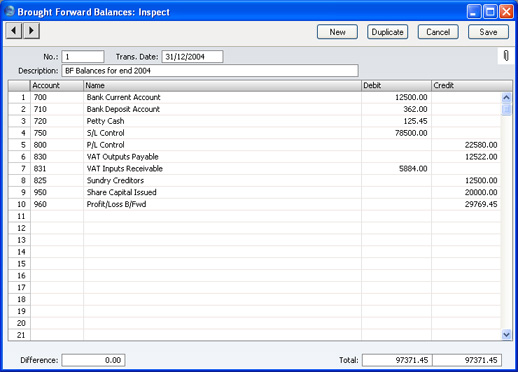Viewport: 518px width, 372px height.
Task: Select the Share Capital Issued name cell
Action: (x=222, y=192)
